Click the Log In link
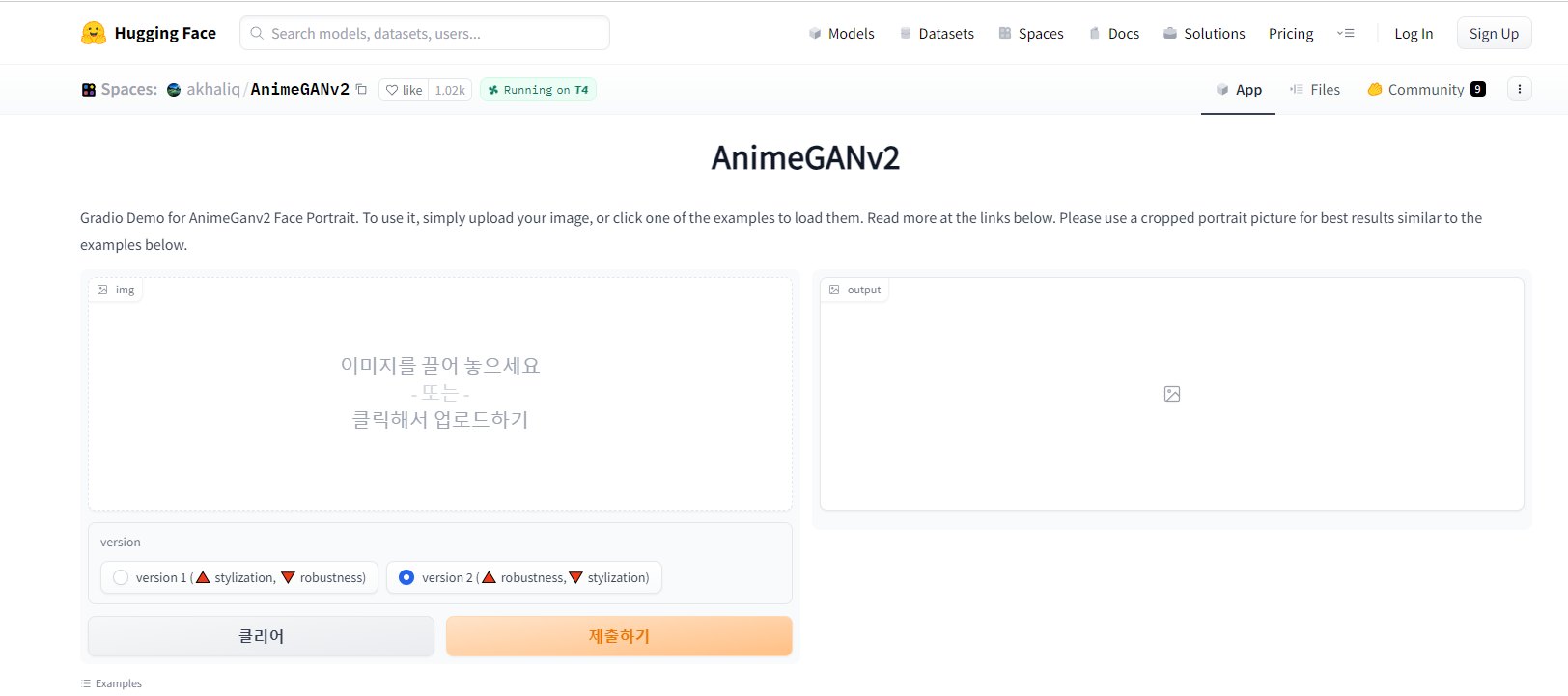This screenshot has width=1568, height=696. 1414,33
